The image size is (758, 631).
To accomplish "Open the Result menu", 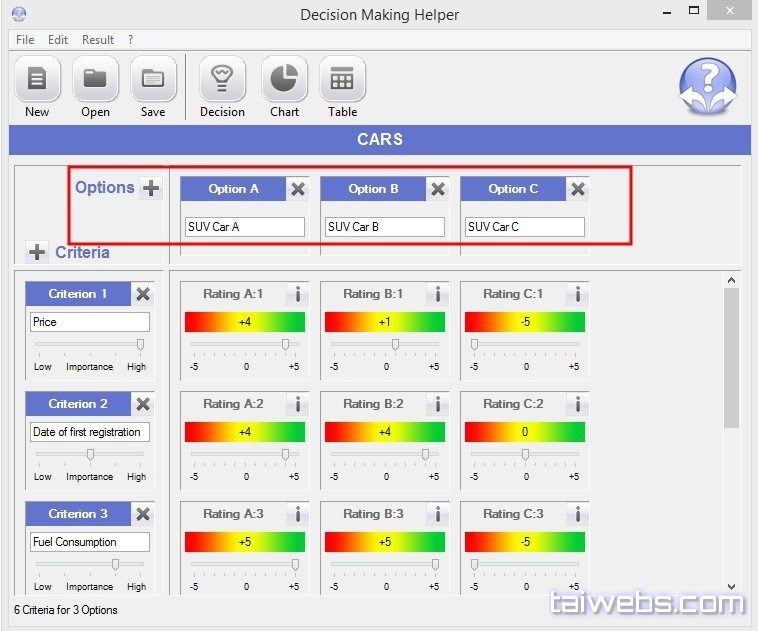I will 98,40.
